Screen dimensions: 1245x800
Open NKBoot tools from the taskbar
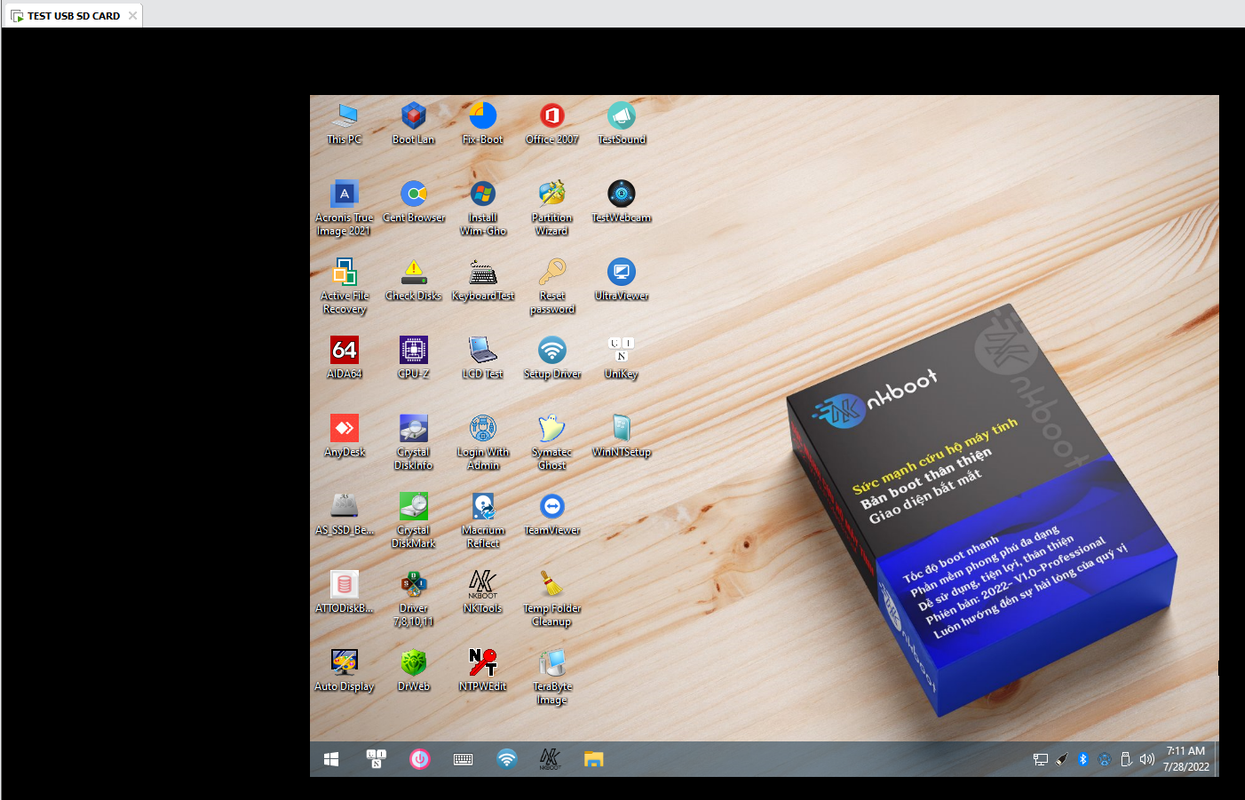(x=549, y=759)
